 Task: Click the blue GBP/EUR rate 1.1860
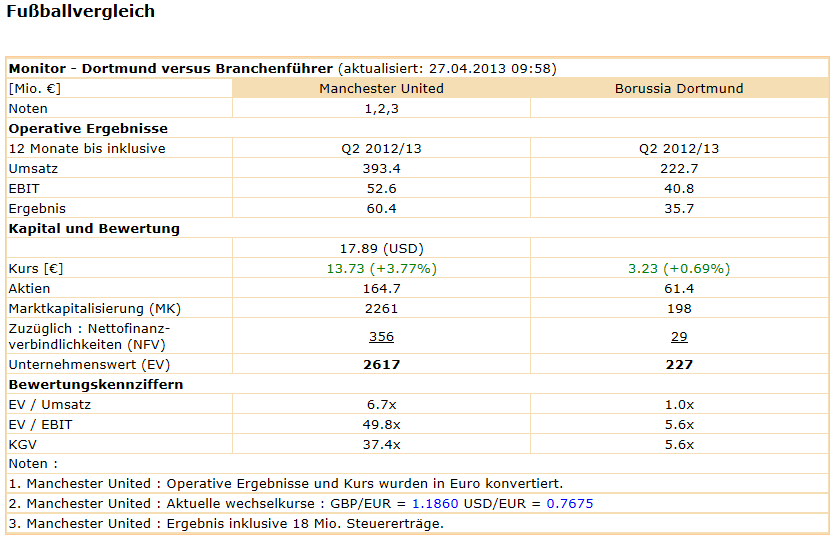[x=435, y=504]
